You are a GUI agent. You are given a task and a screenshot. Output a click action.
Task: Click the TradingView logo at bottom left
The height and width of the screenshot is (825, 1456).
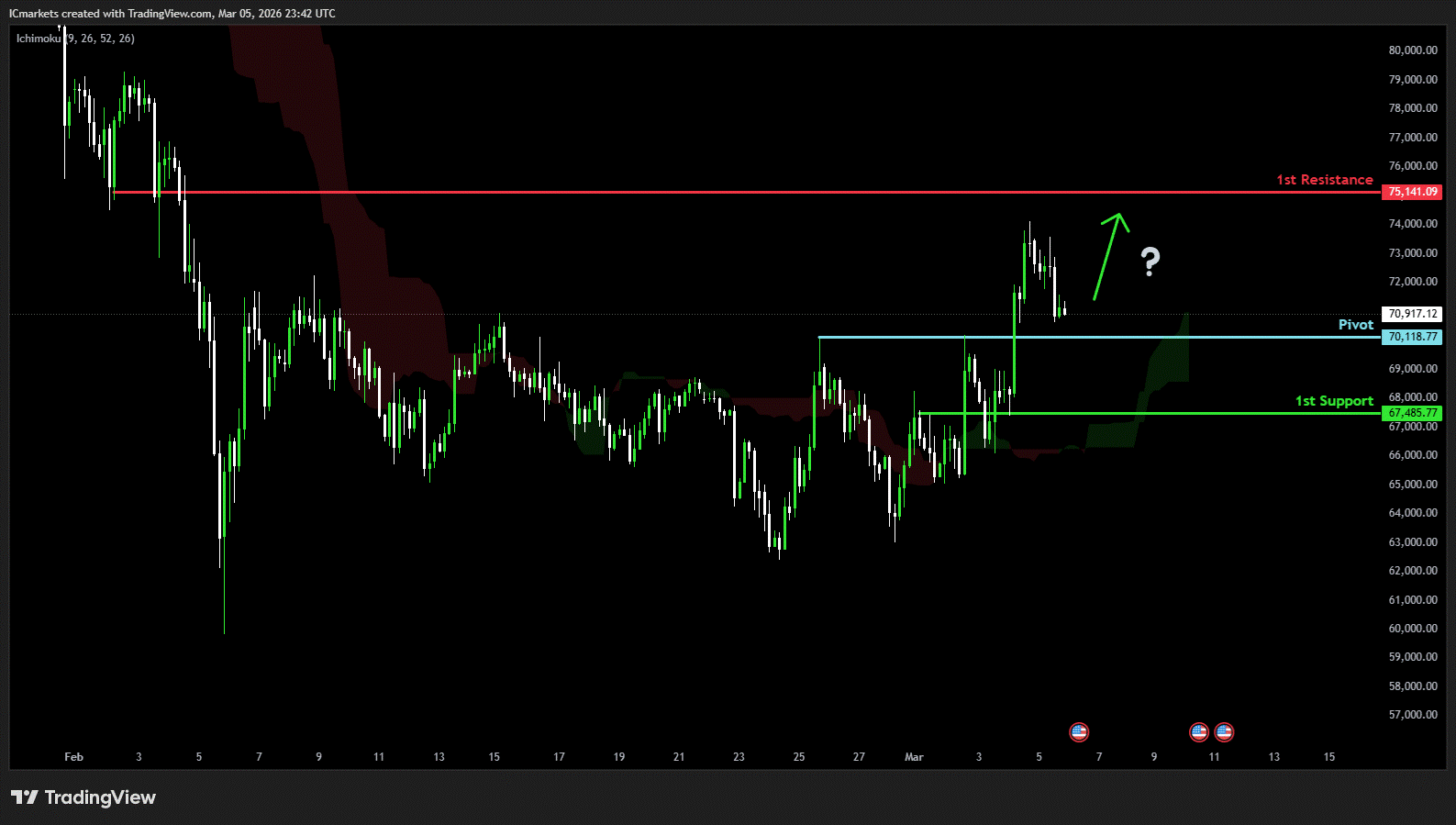[x=83, y=797]
